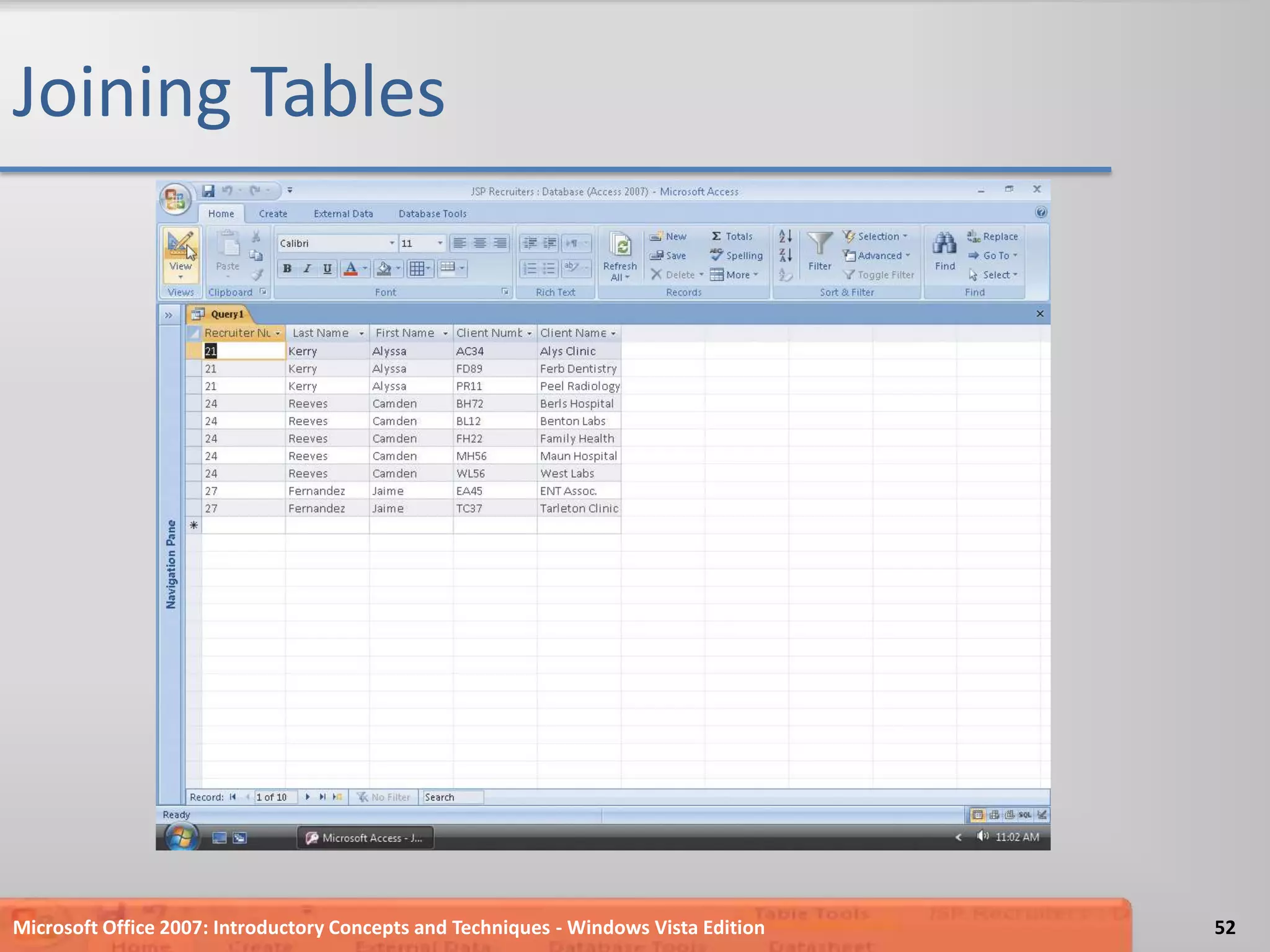Click Save record button
The width and height of the screenshot is (1270, 952).
(668, 255)
